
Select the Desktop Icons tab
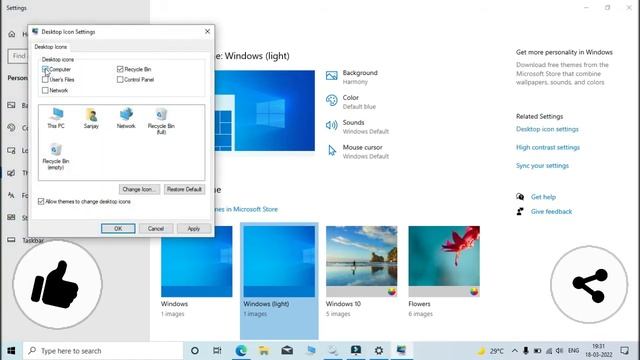(x=51, y=47)
